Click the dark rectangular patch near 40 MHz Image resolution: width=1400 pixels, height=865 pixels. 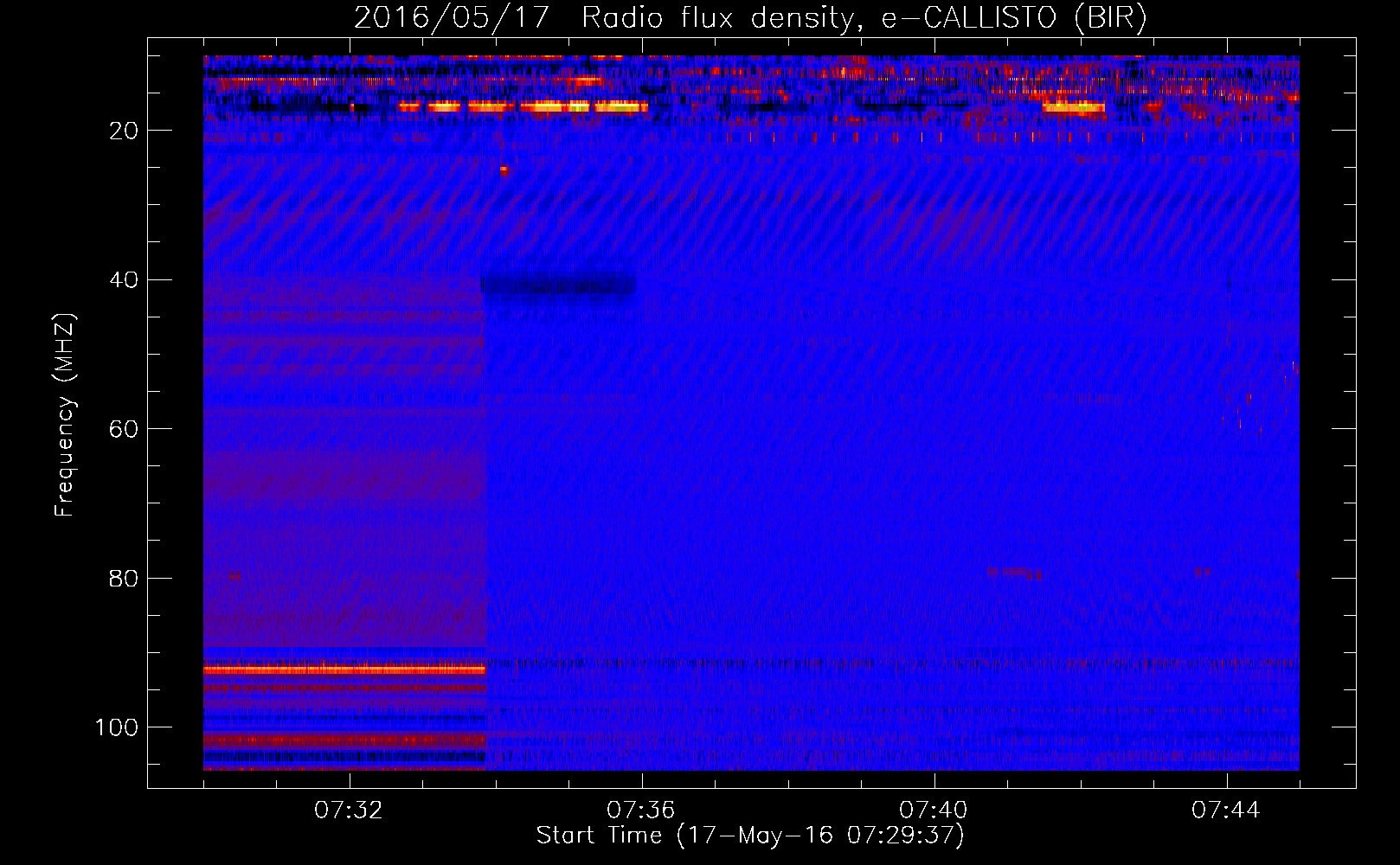point(558,285)
